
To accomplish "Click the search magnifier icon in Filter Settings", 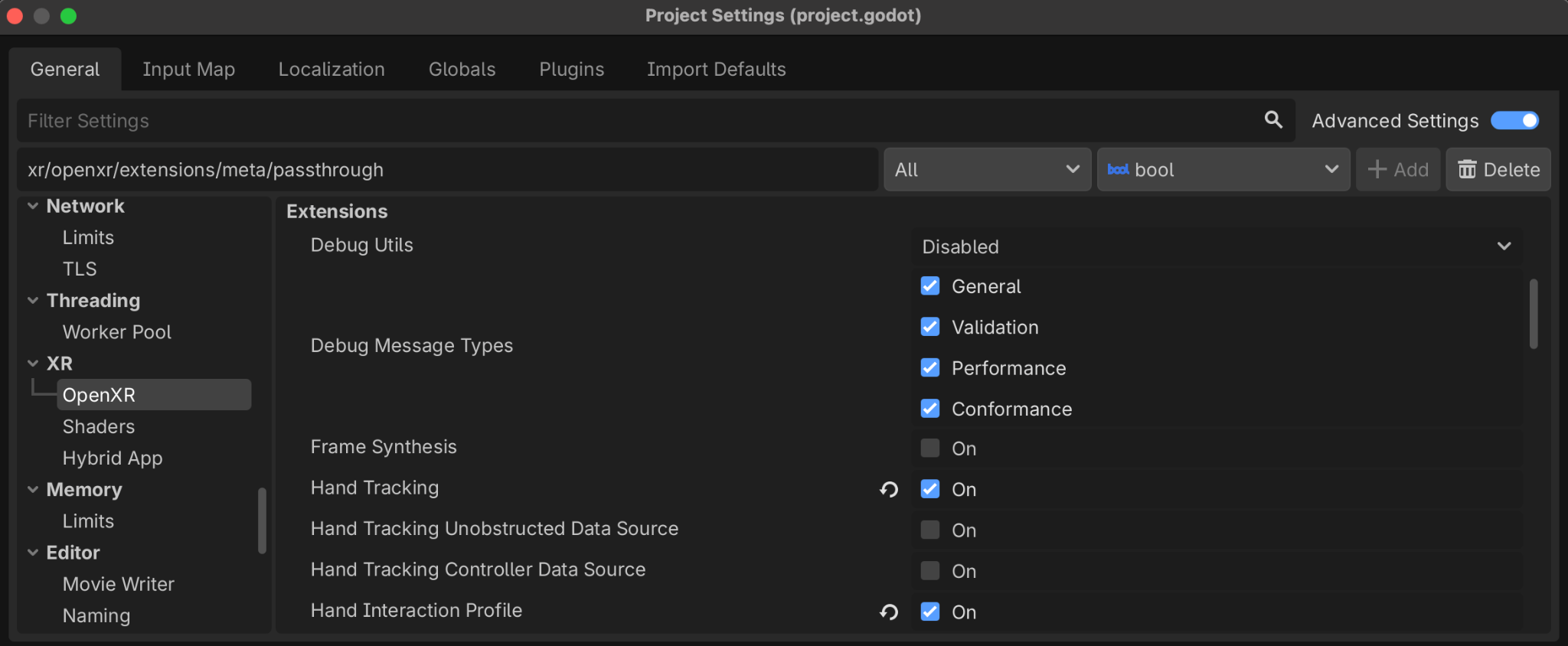I will pyautogui.click(x=1273, y=119).
